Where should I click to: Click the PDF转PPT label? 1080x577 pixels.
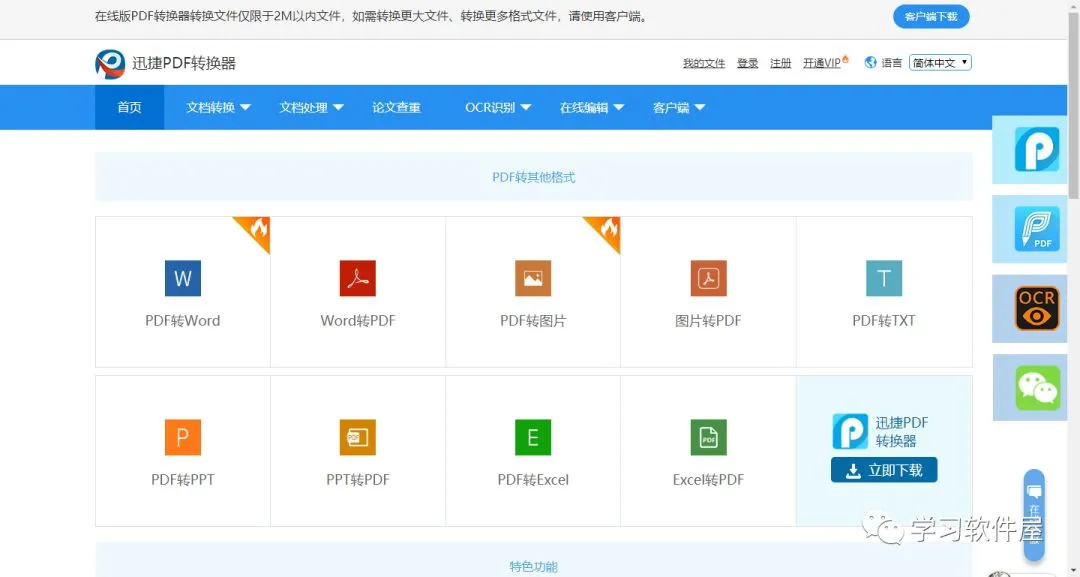(183, 480)
